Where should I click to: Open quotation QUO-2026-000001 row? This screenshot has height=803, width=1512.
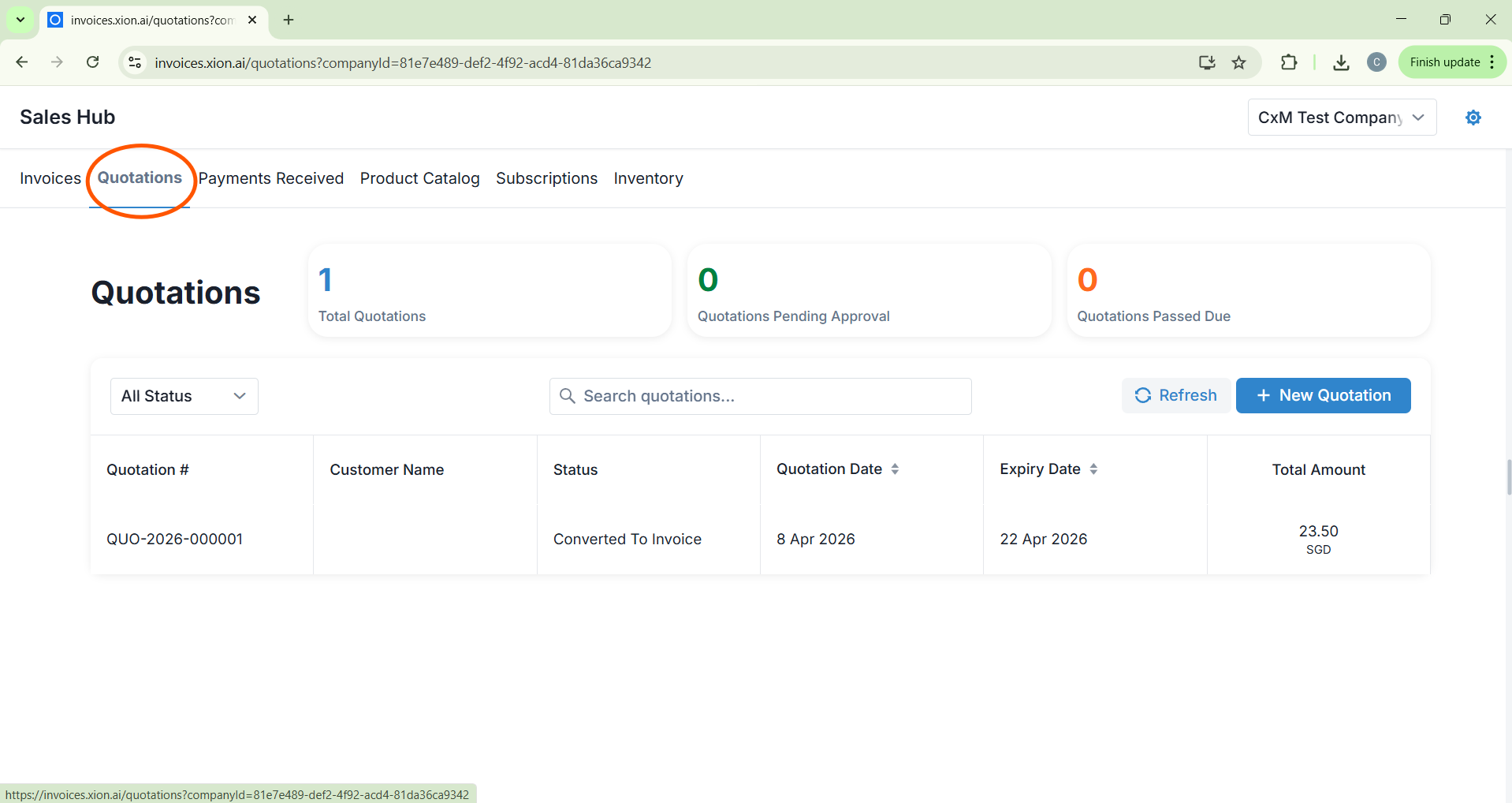(175, 539)
